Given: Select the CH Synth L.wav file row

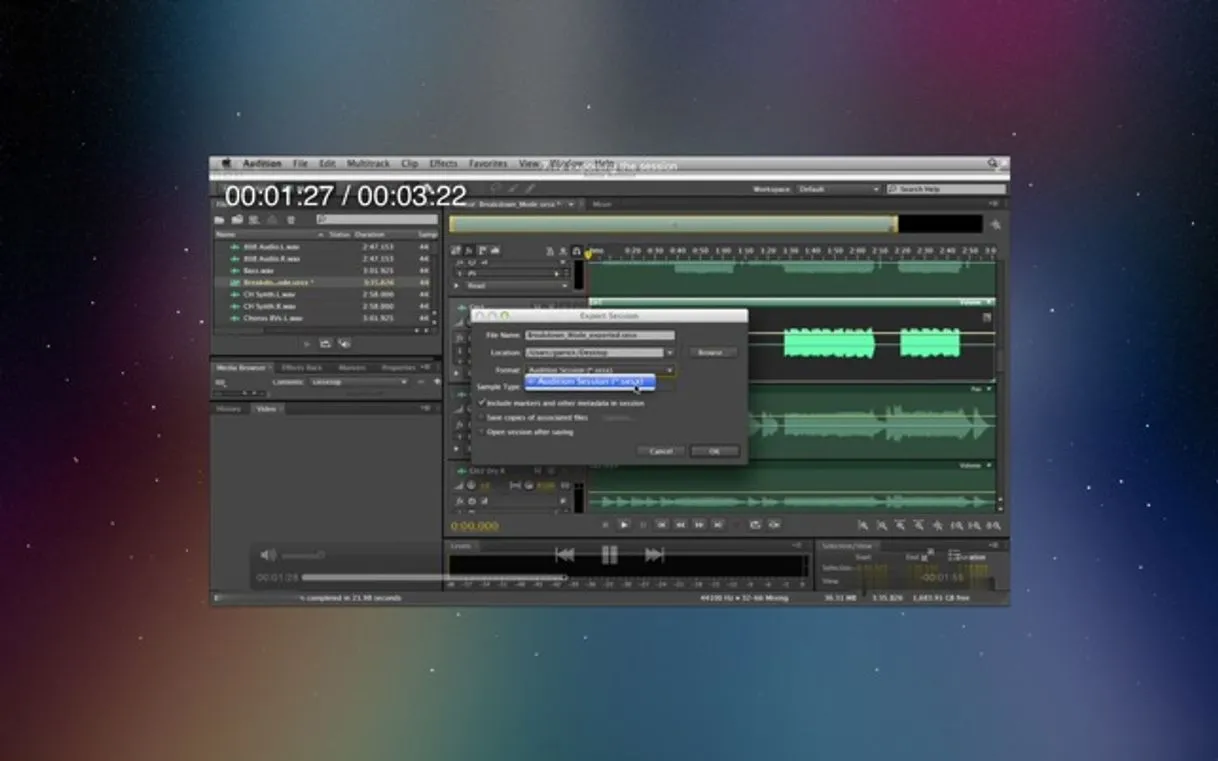Looking at the screenshot, I should pos(323,294).
